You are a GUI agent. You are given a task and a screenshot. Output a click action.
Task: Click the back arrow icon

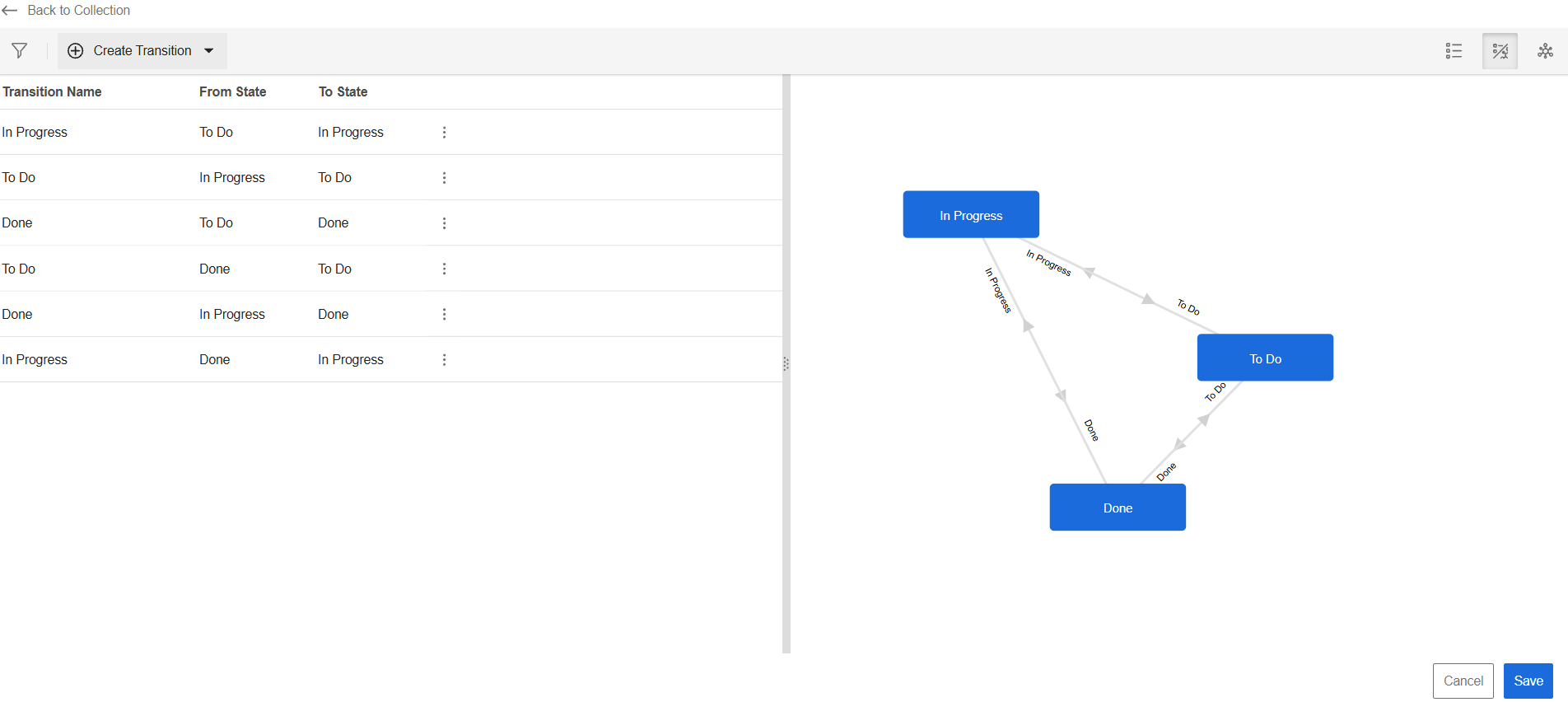click(10, 11)
